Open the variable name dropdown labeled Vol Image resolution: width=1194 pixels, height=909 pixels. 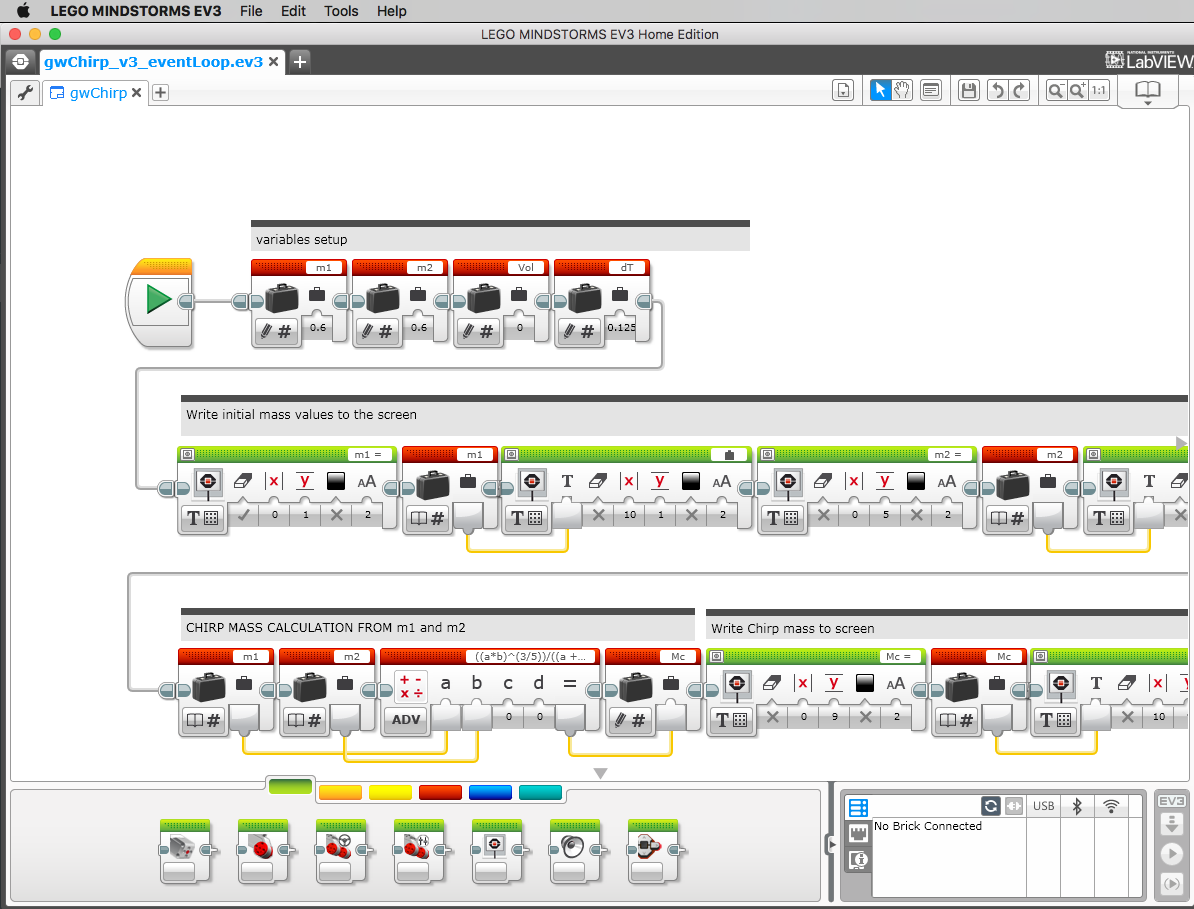click(x=525, y=268)
